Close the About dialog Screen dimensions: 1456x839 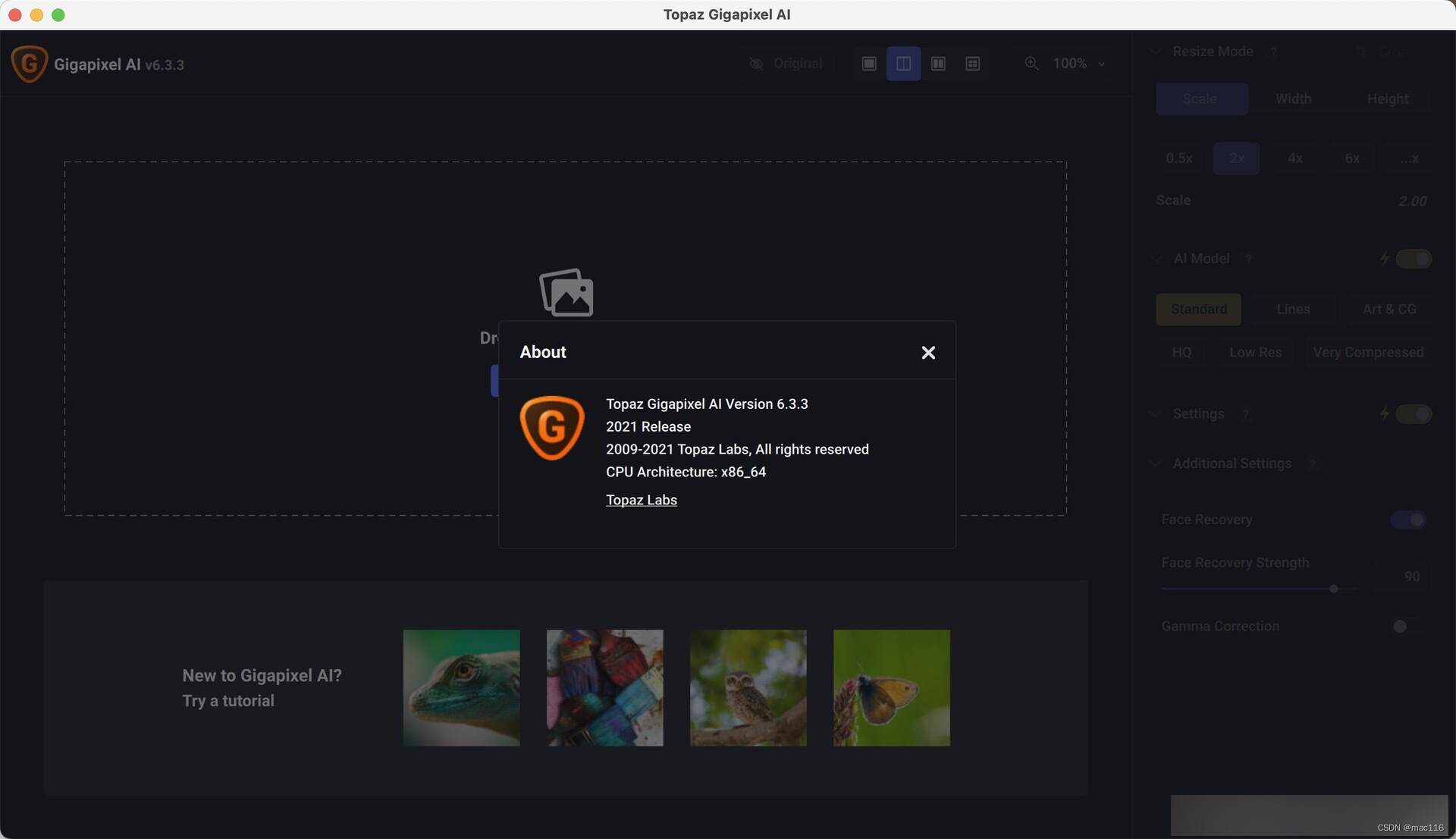pyautogui.click(x=928, y=352)
